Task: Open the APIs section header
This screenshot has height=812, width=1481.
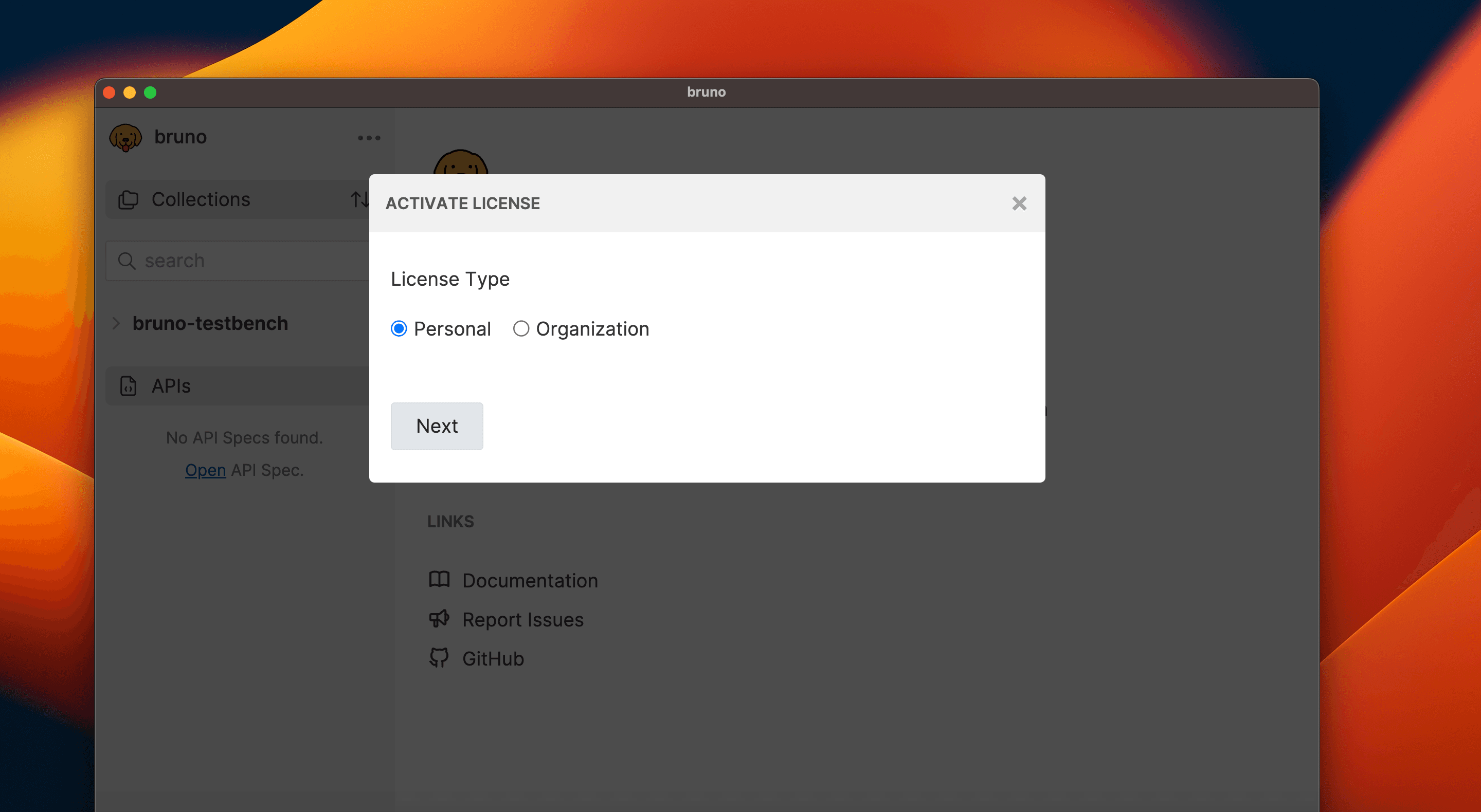Action: tap(238, 385)
